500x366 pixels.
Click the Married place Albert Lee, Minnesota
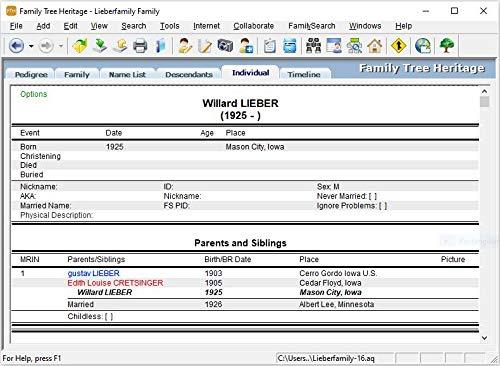pos(336,304)
